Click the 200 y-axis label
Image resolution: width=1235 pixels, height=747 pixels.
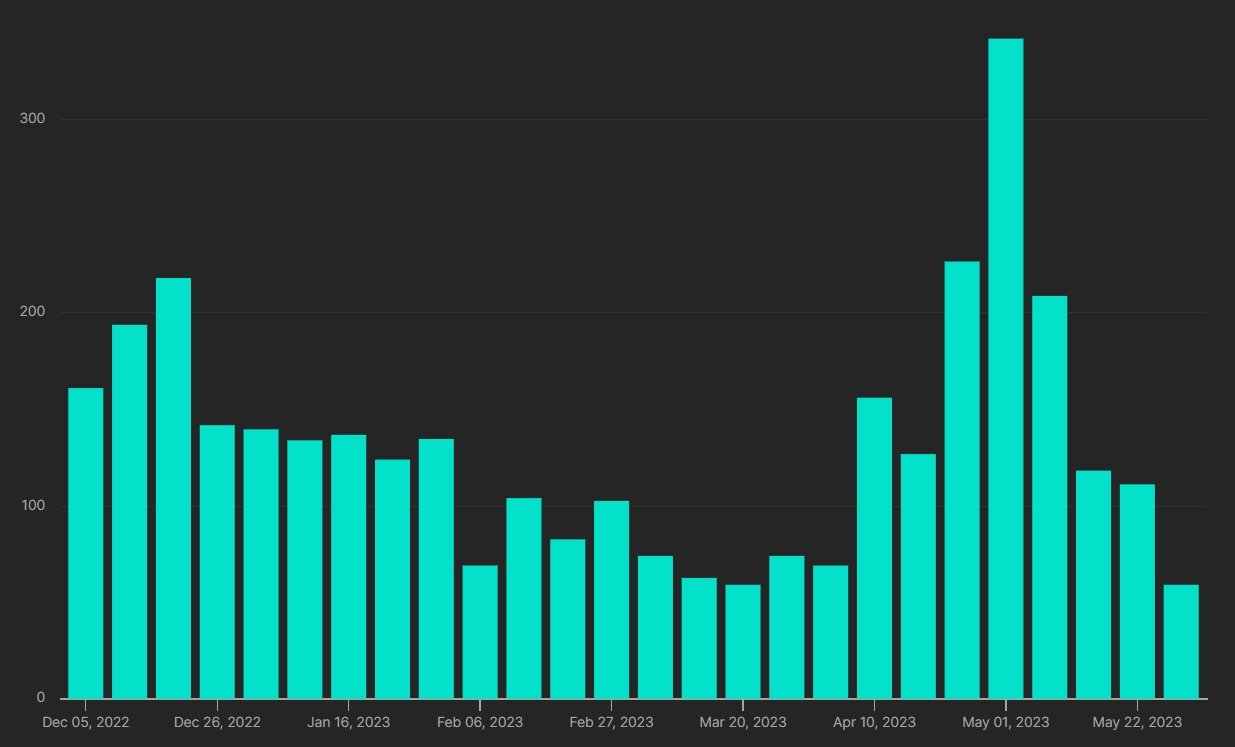(33, 312)
